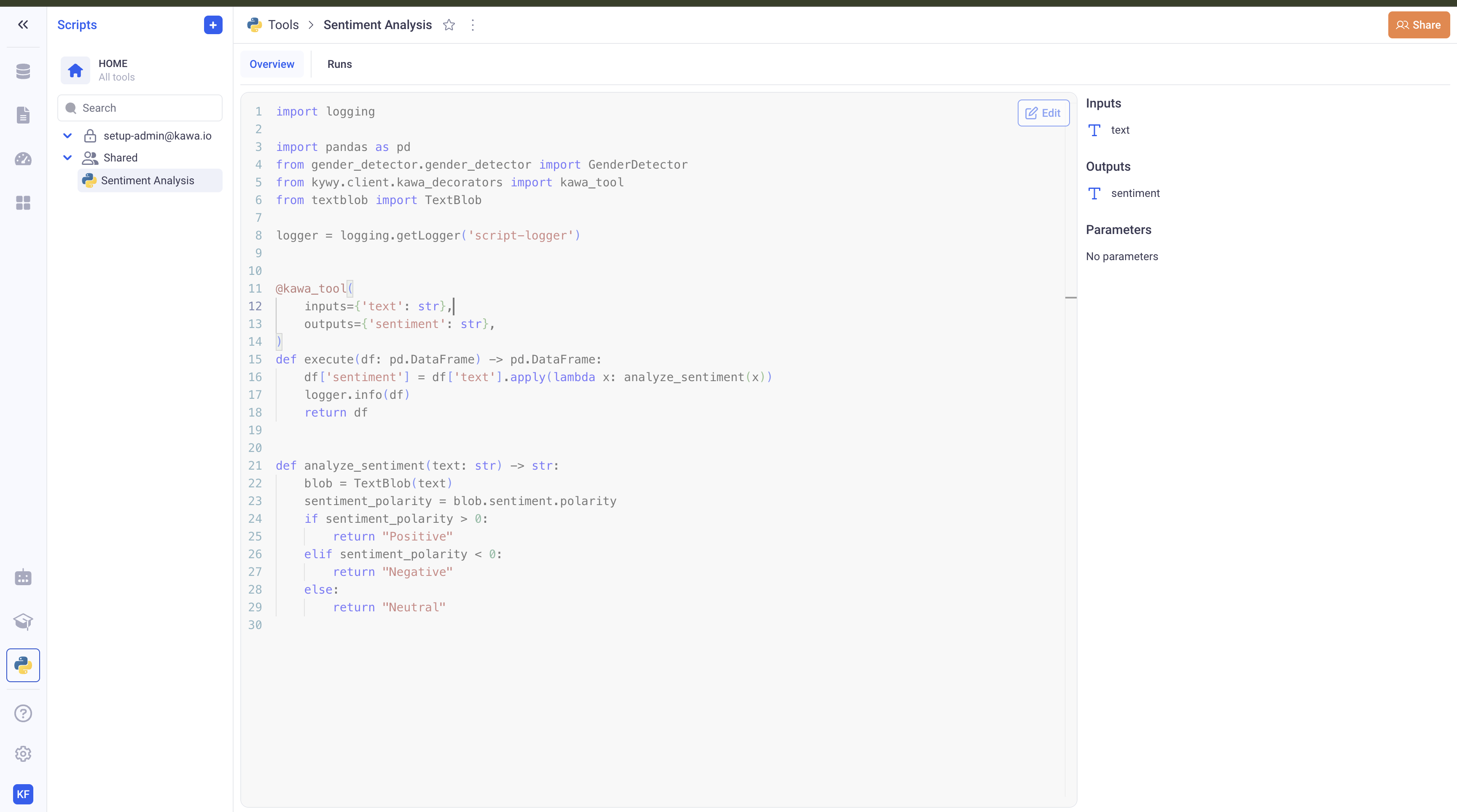Image resolution: width=1457 pixels, height=812 pixels.
Task: Go to Tools in the breadcrumb
Action: tap(283, 25)
